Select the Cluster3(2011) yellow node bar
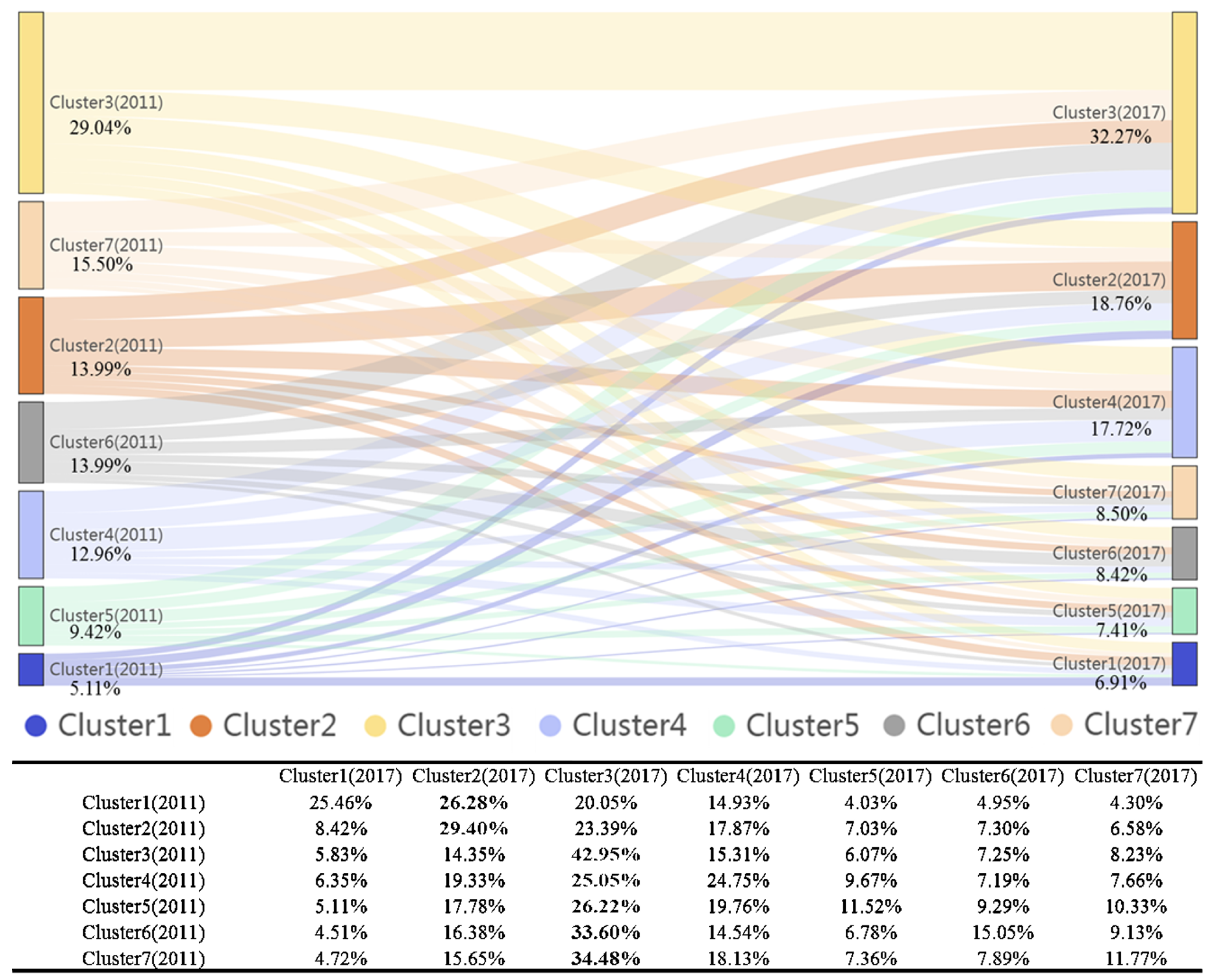 point(31,103)
